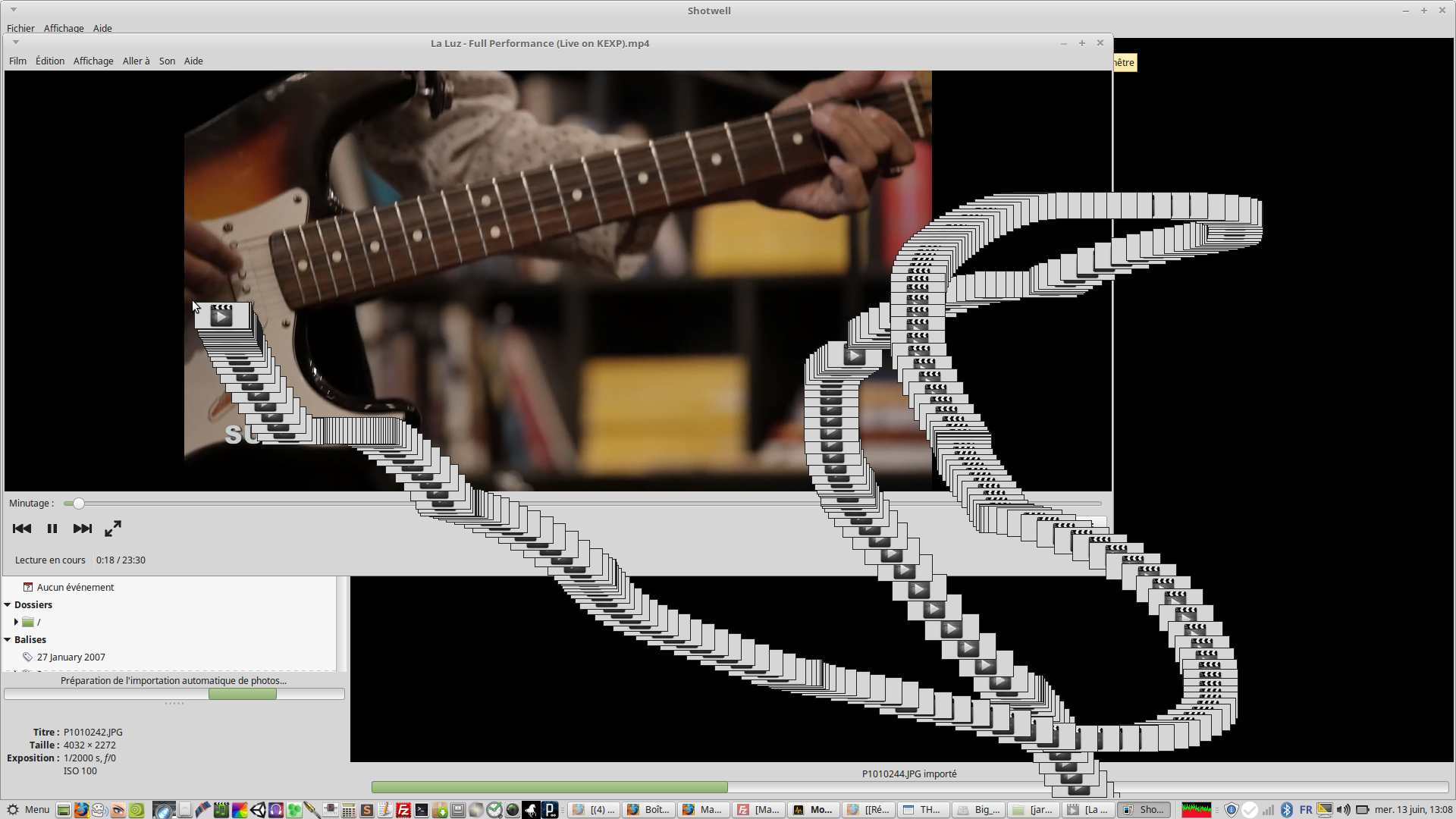
Task: Collapse the Dossiers tree section
Action: 8,605
